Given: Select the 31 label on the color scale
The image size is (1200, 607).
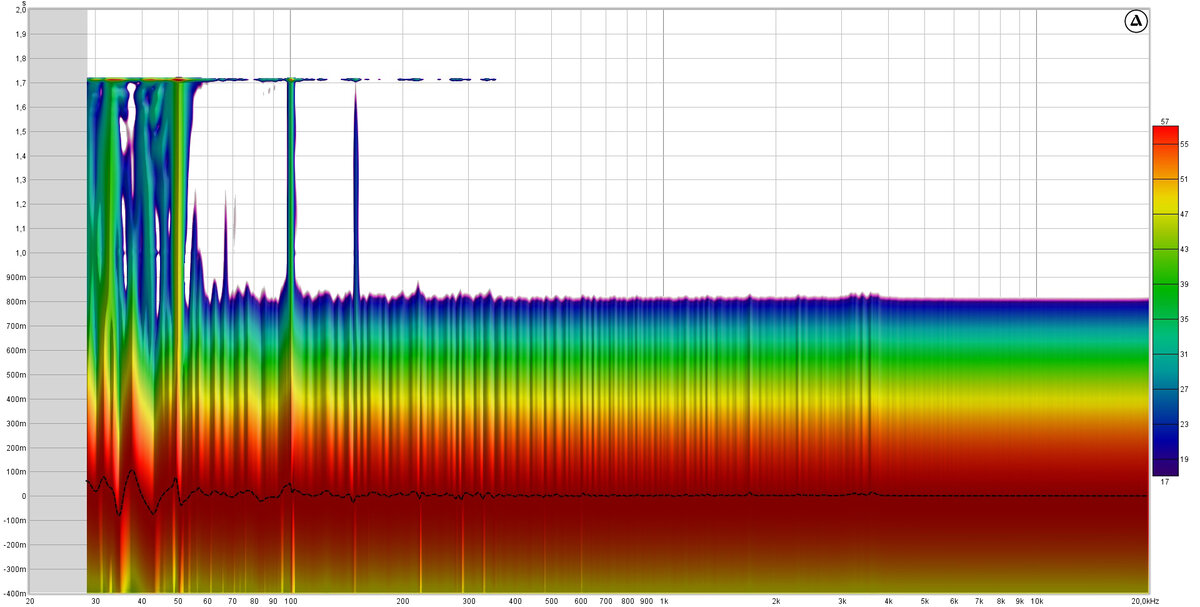Looking at the screenshot, I should point(1182,353).
